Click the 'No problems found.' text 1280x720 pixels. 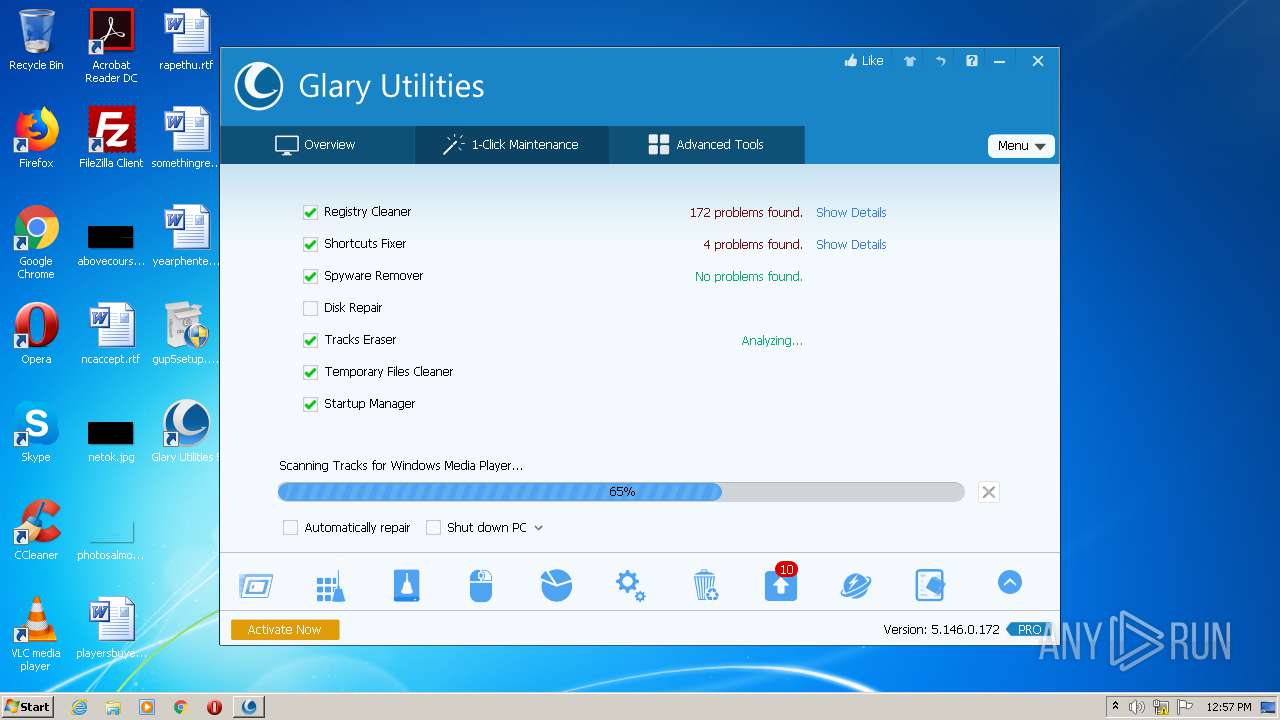[x=749, y=276]
